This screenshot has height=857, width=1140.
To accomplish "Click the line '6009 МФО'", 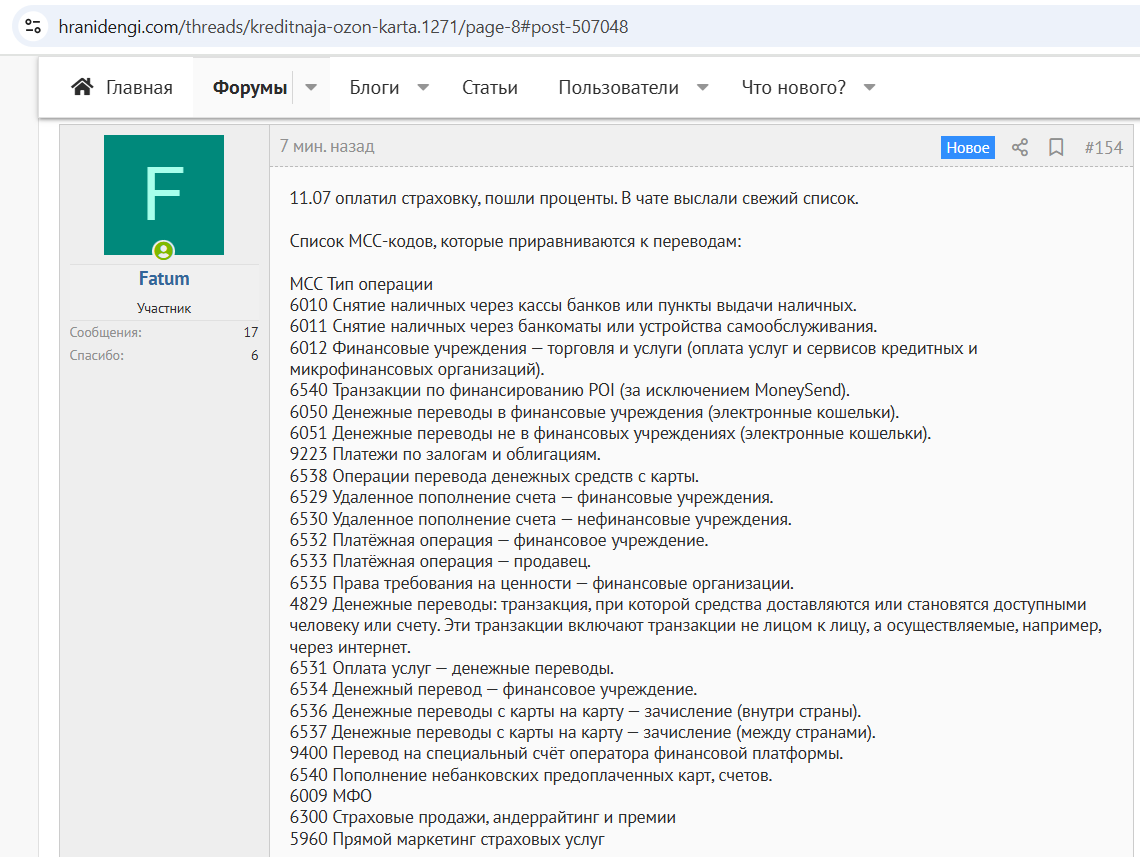I will coord(330,797).
